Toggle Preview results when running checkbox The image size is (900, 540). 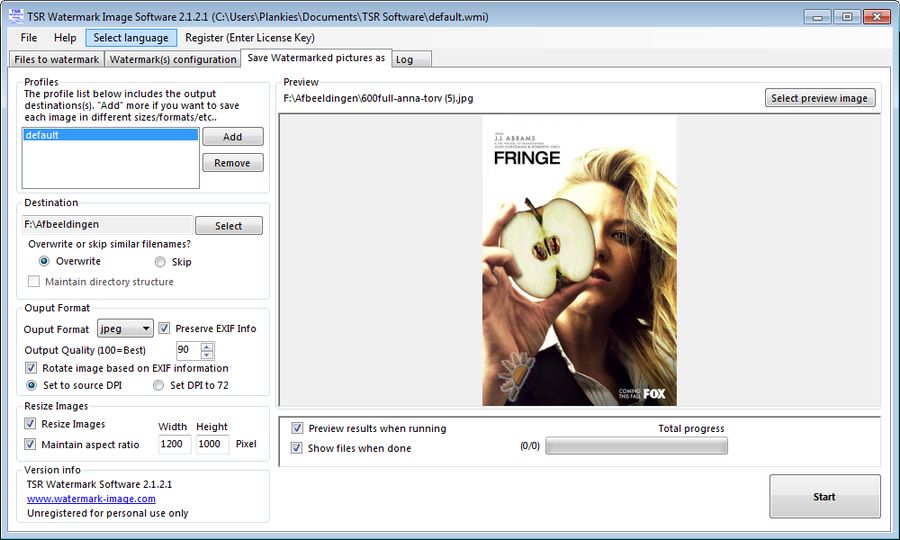coord(297,428)
